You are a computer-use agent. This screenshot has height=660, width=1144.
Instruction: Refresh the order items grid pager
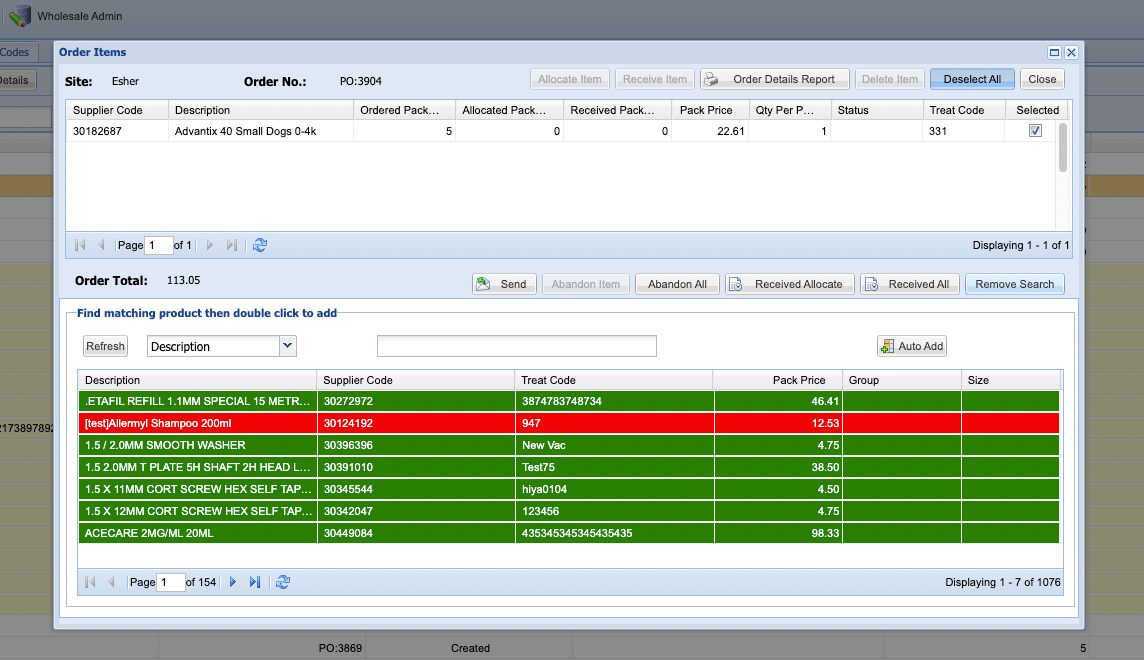click(260, 245)
